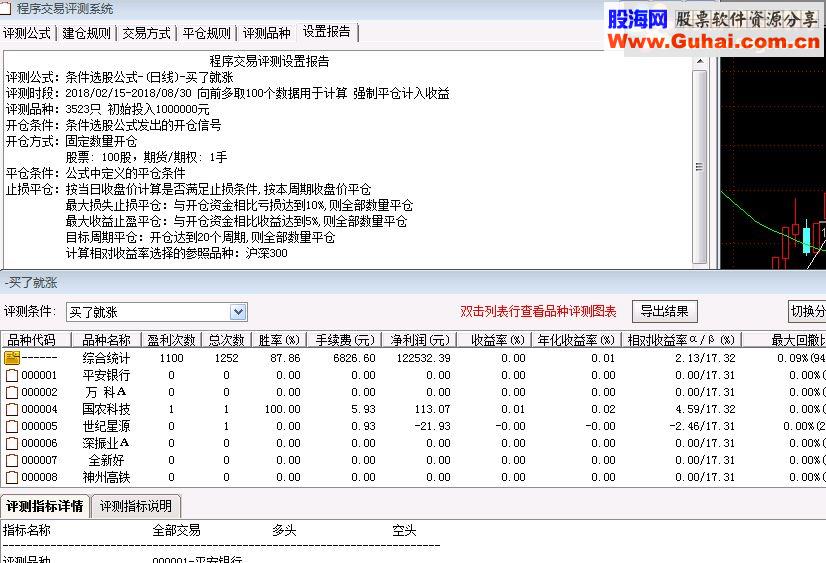Switch to the 建仓规则 tab
The image size is (826, 563).
[x=86, y=33]
